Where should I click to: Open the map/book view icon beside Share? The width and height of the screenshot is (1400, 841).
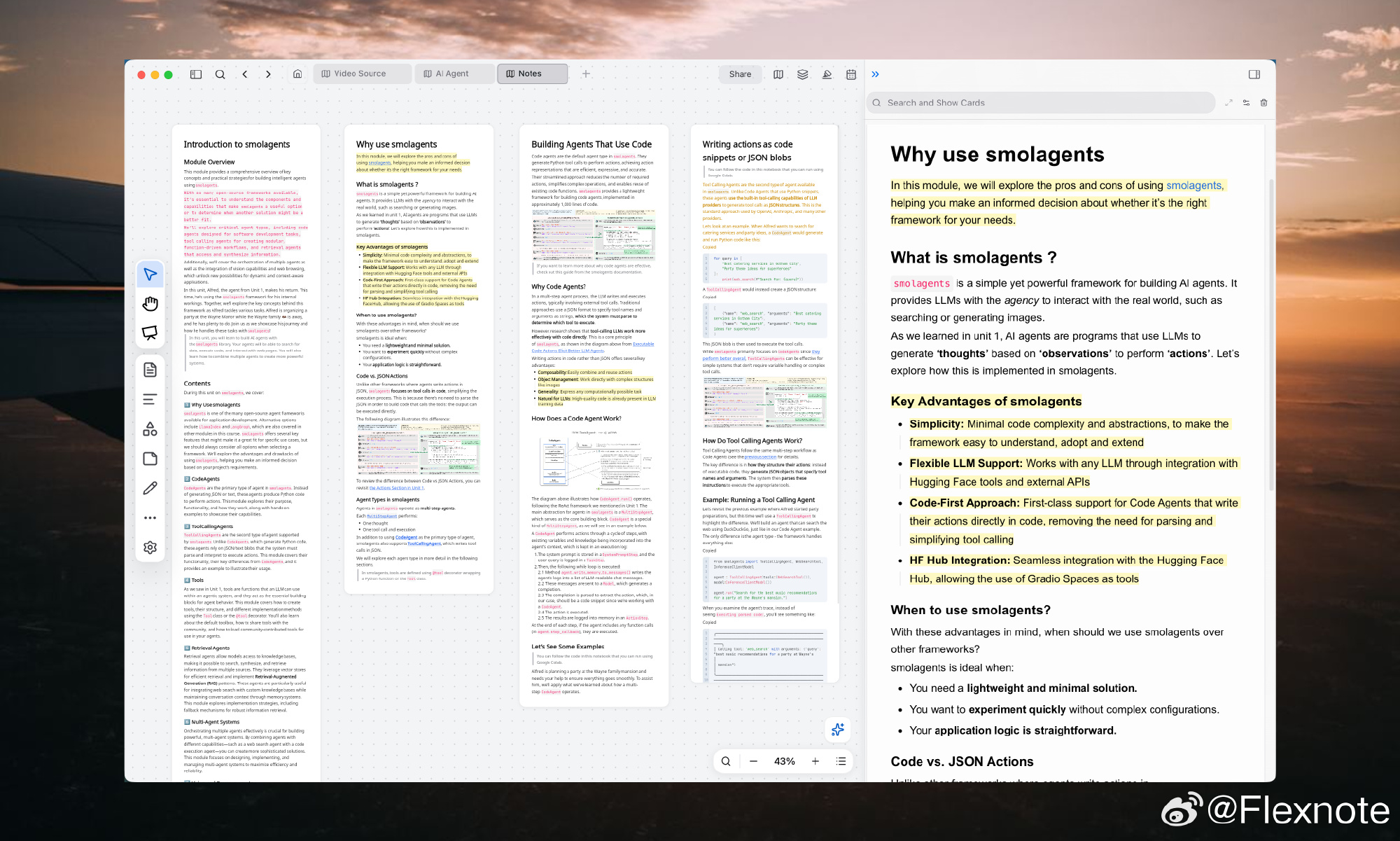(778, 74)
